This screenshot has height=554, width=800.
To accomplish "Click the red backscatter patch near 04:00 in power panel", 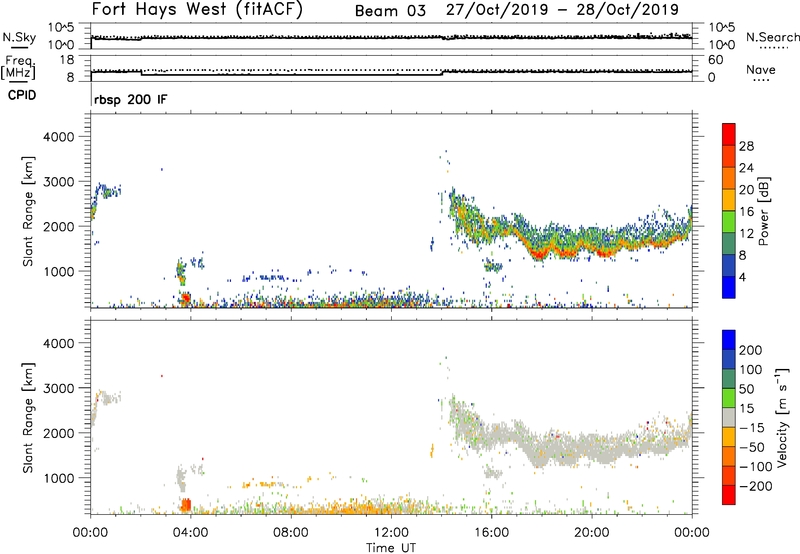I will tap(186, 297).
